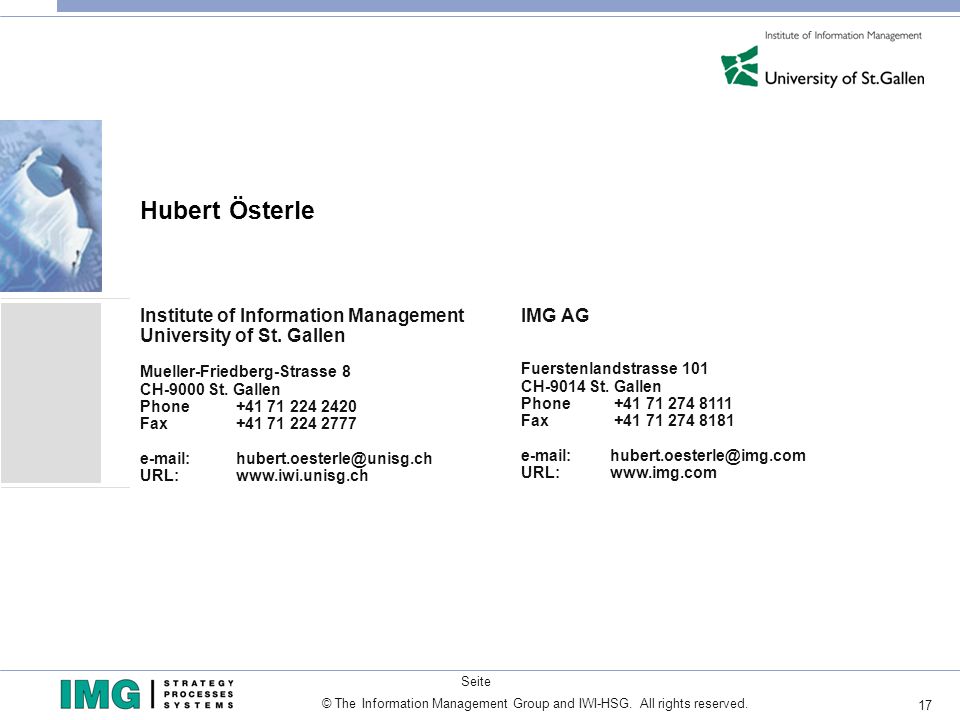Select 'CH-9000 St. Gallen' text

pyautogui.click(x=210, y=389)
